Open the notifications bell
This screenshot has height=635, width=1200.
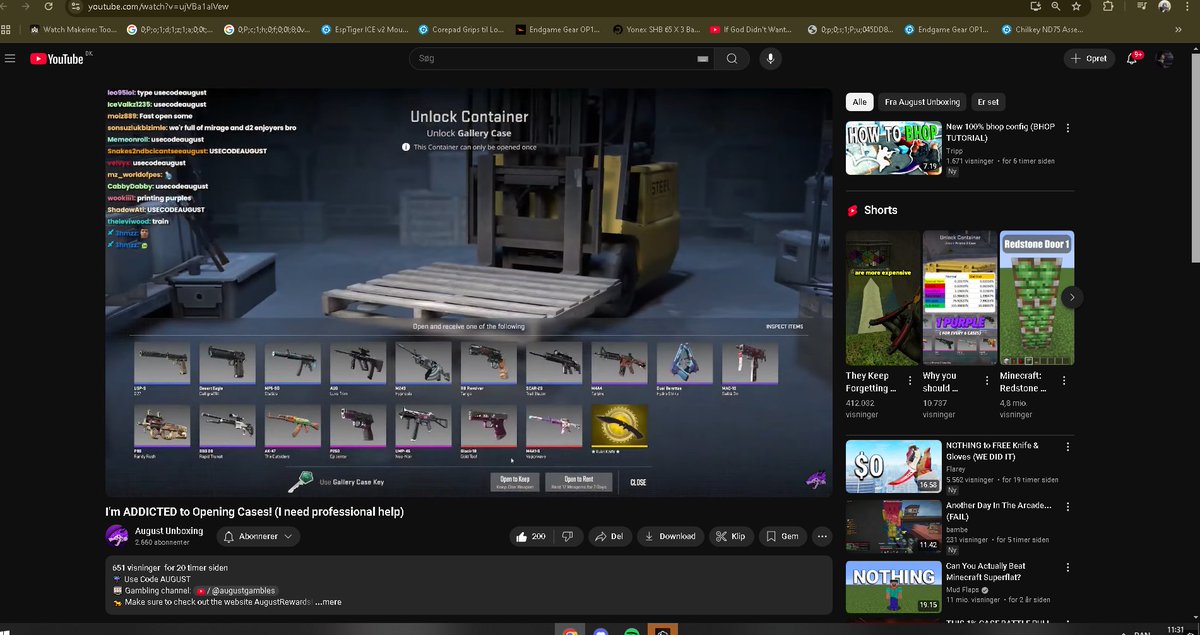1132,59
